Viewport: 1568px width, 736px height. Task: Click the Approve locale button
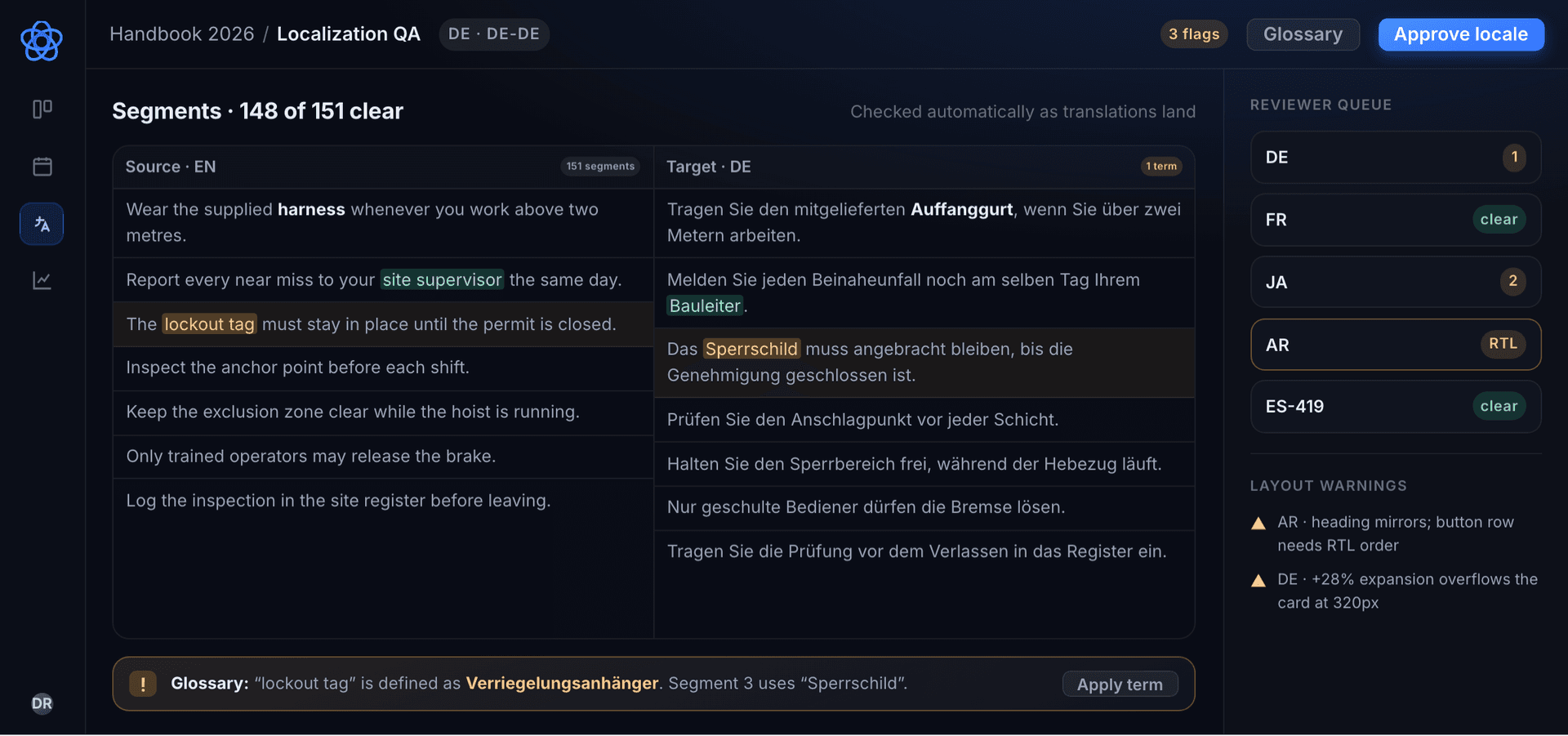[x=1461, y=34]
